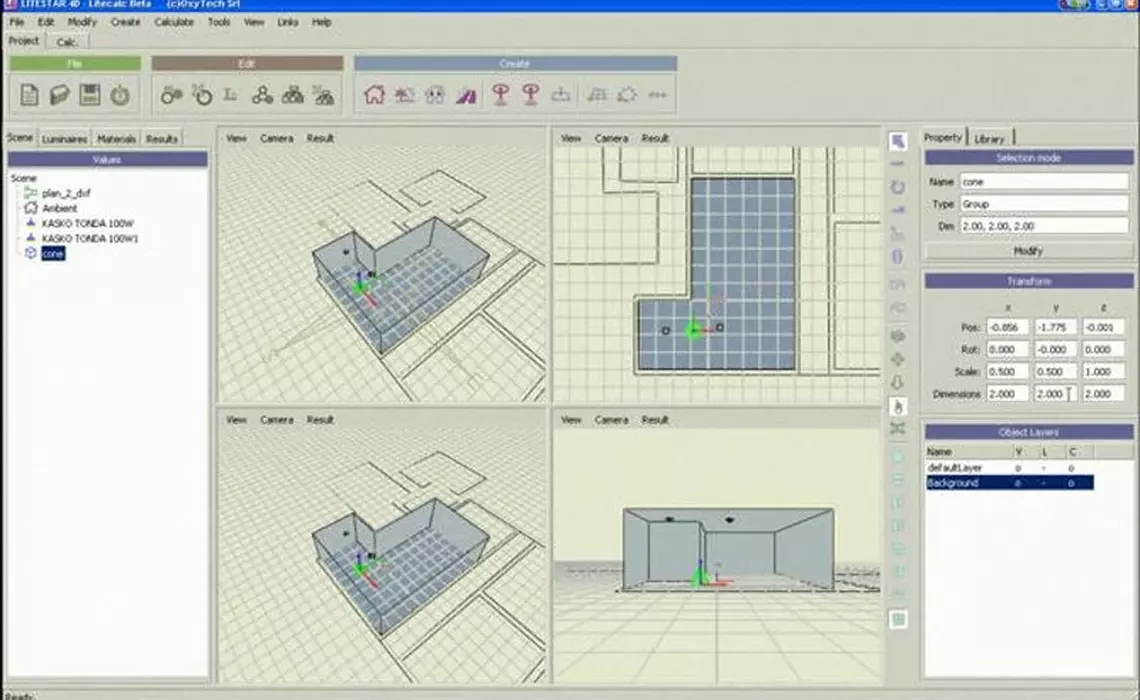Select KASKO TONDA 100W luminaire
The height and width of the screenshot is (700, 1140).
[88, 223]
